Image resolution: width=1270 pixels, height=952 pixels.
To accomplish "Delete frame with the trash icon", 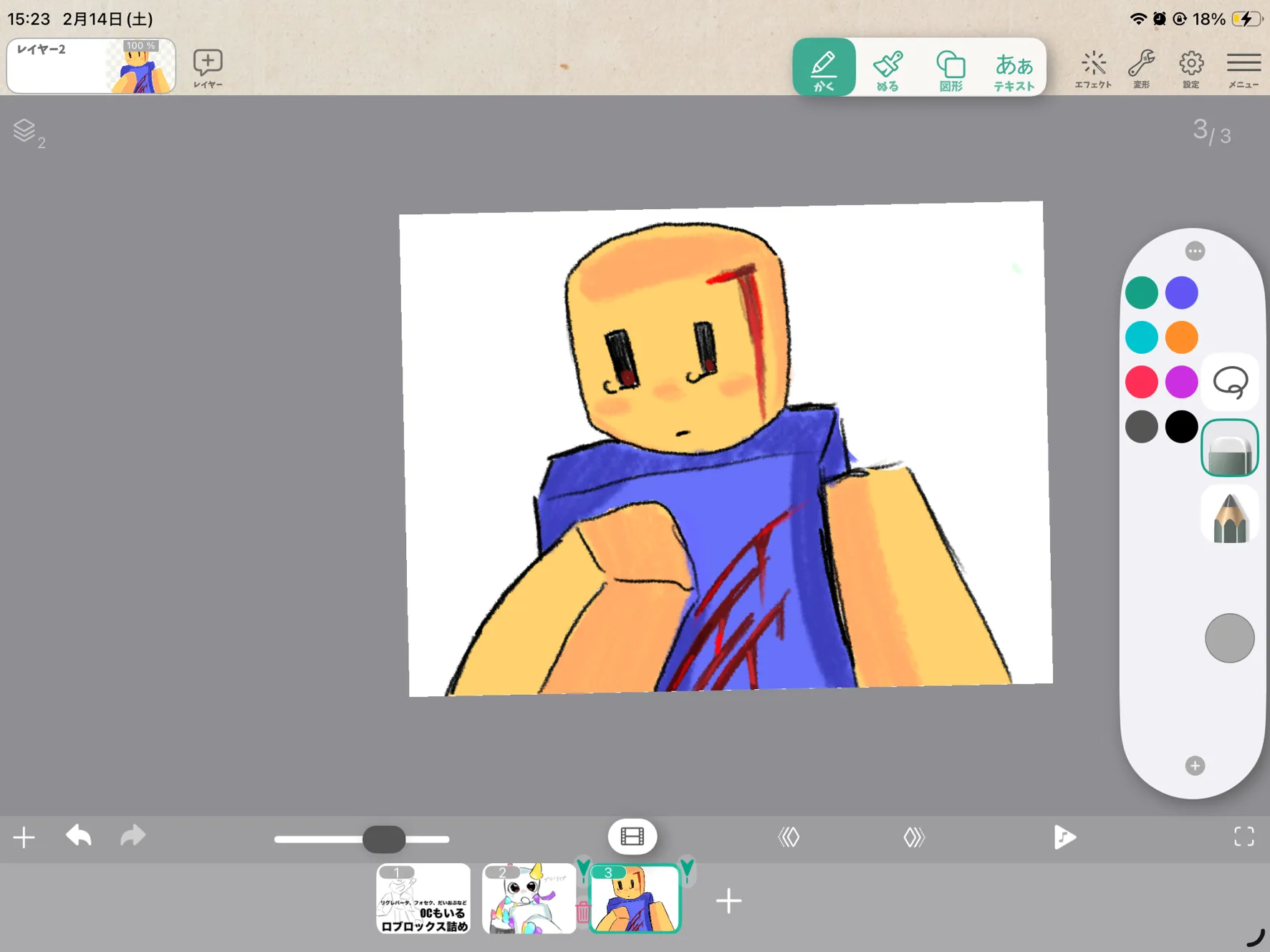I will pyautogui.click(x=582, y=912).
